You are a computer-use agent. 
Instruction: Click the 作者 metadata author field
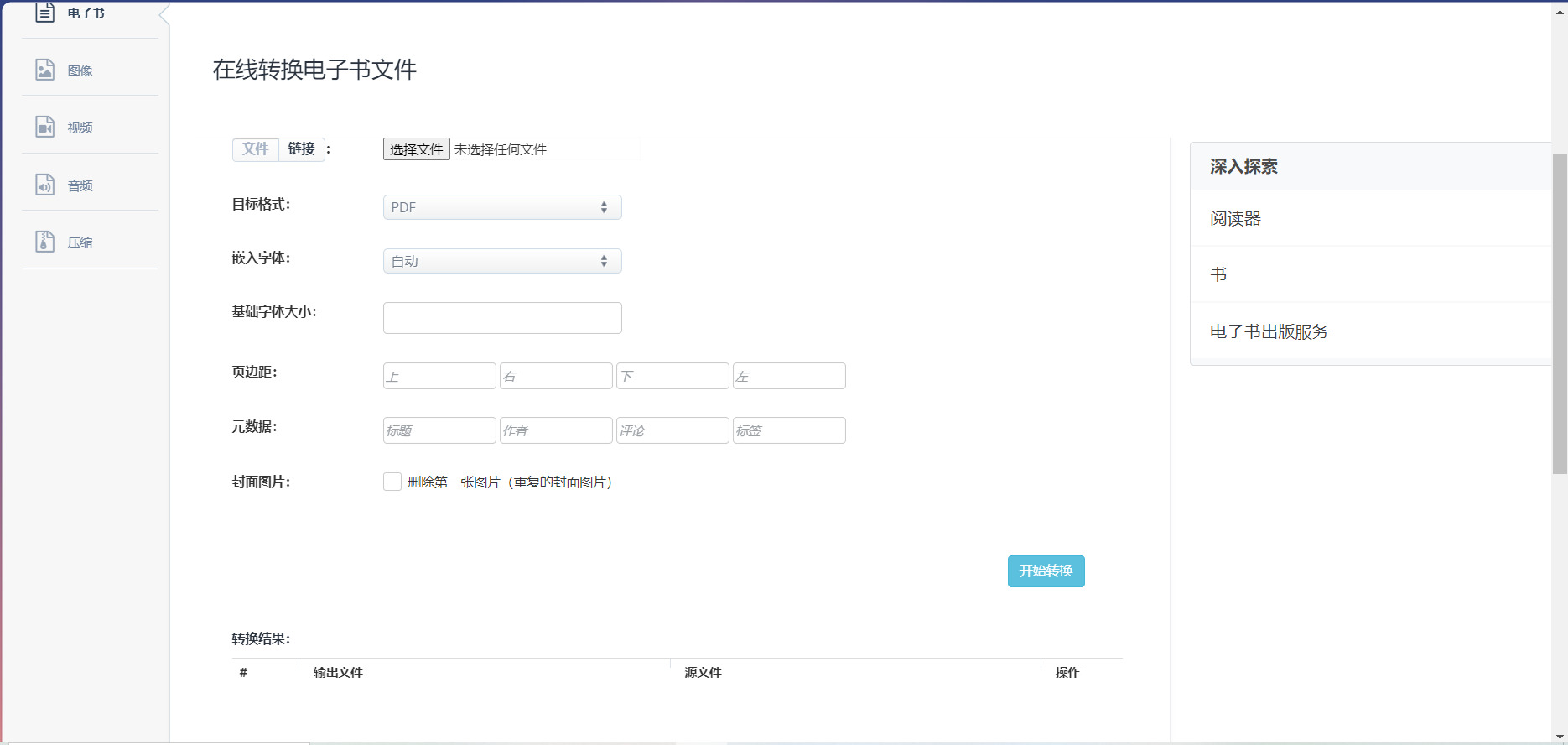(x=556, y=430)
